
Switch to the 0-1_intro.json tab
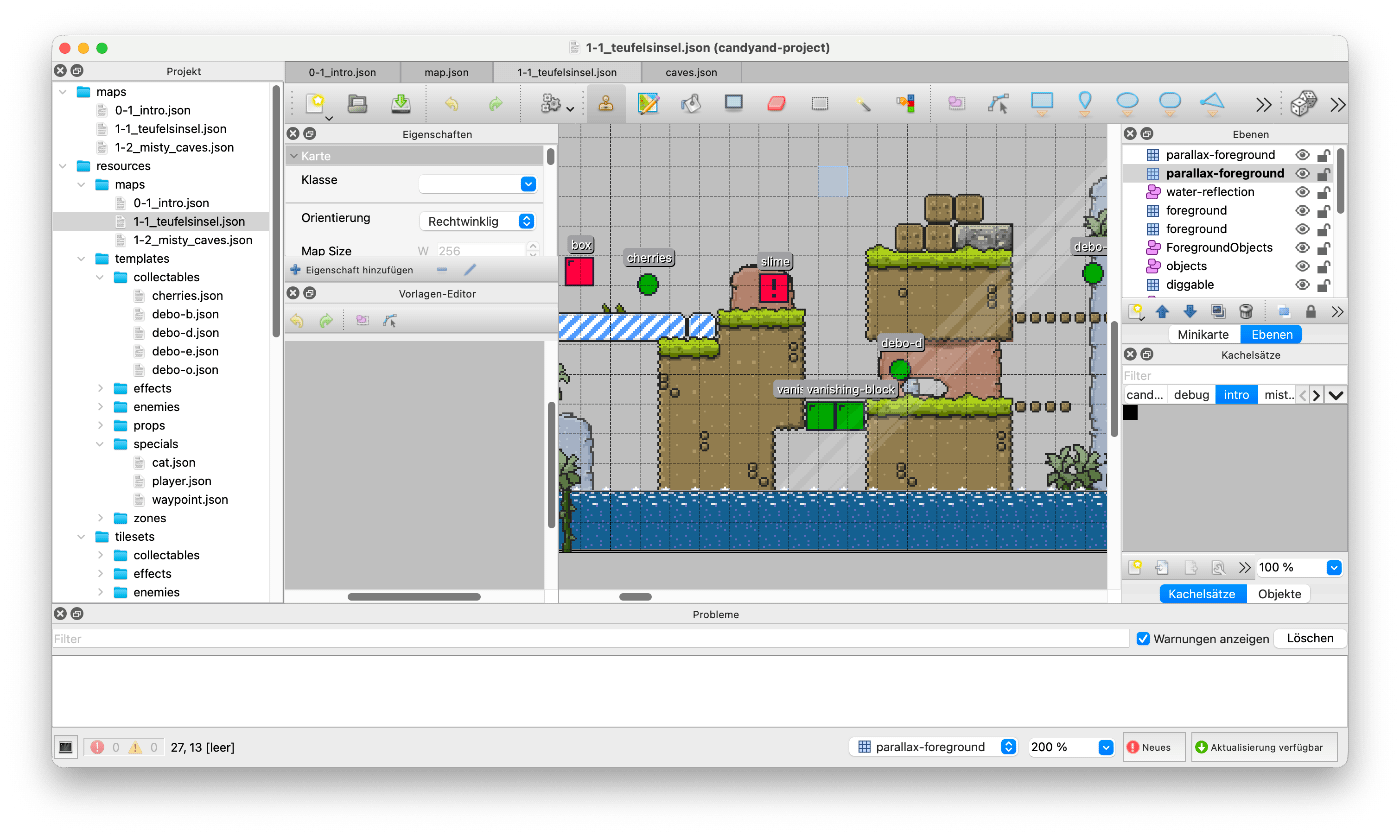point(342,72)
